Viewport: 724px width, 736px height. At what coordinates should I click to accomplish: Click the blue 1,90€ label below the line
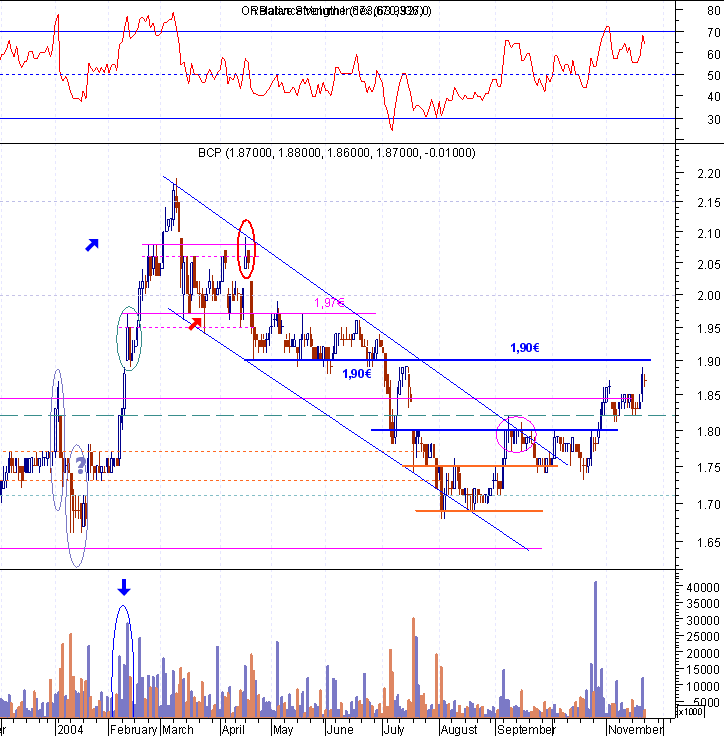click(357, 374)
